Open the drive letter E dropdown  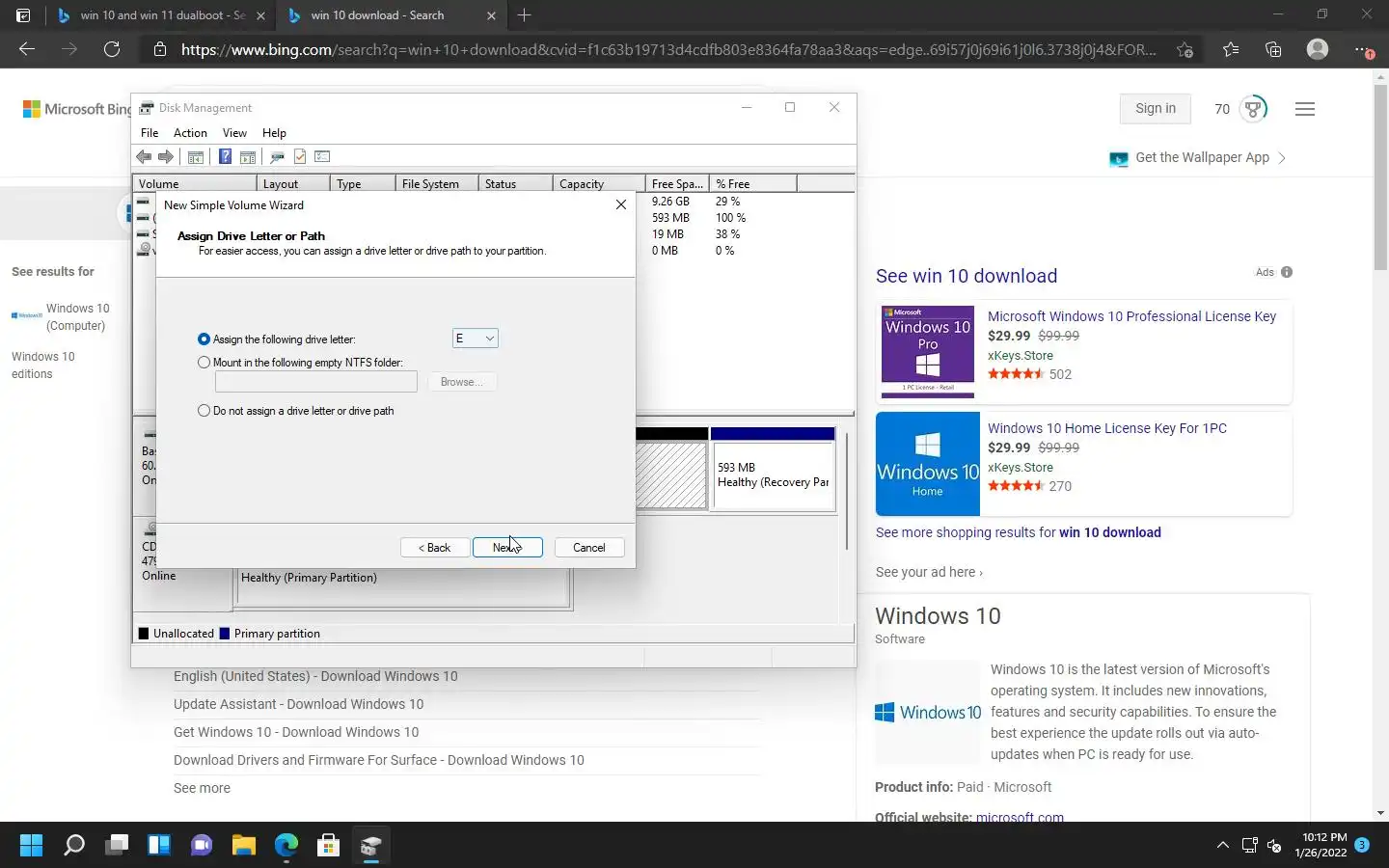[x=475, y=339]
